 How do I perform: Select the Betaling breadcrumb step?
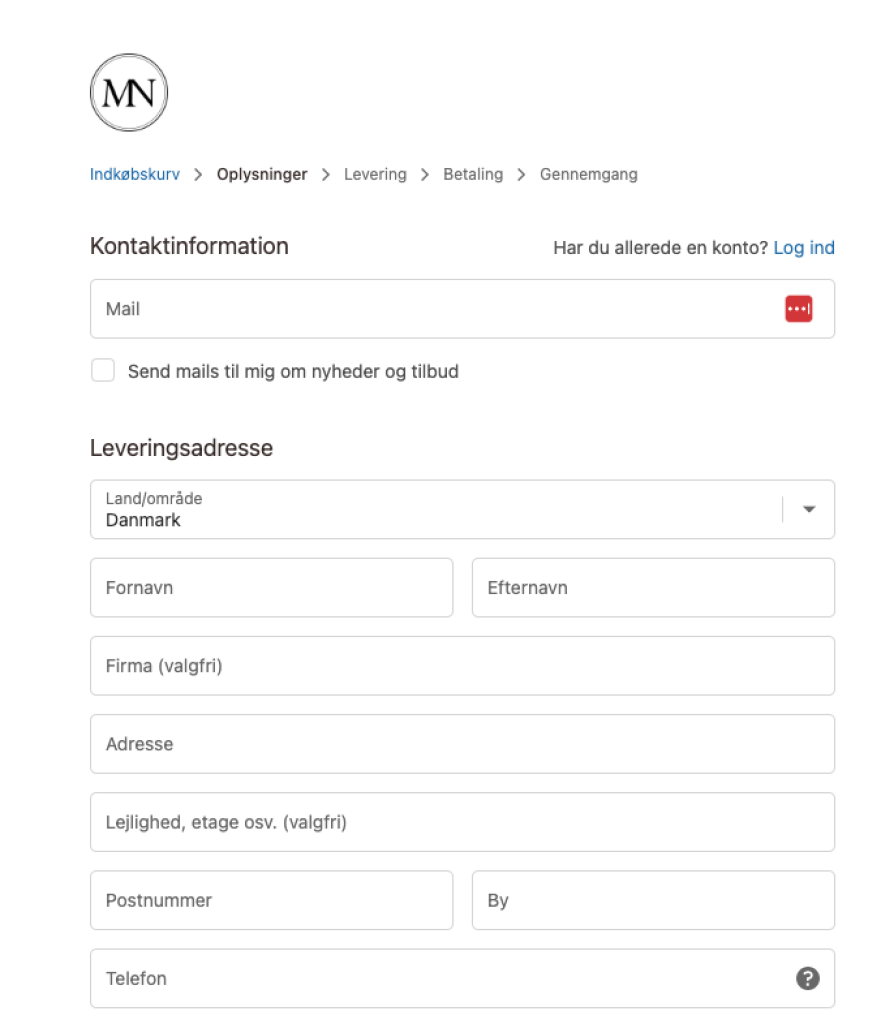pos(473,174)
